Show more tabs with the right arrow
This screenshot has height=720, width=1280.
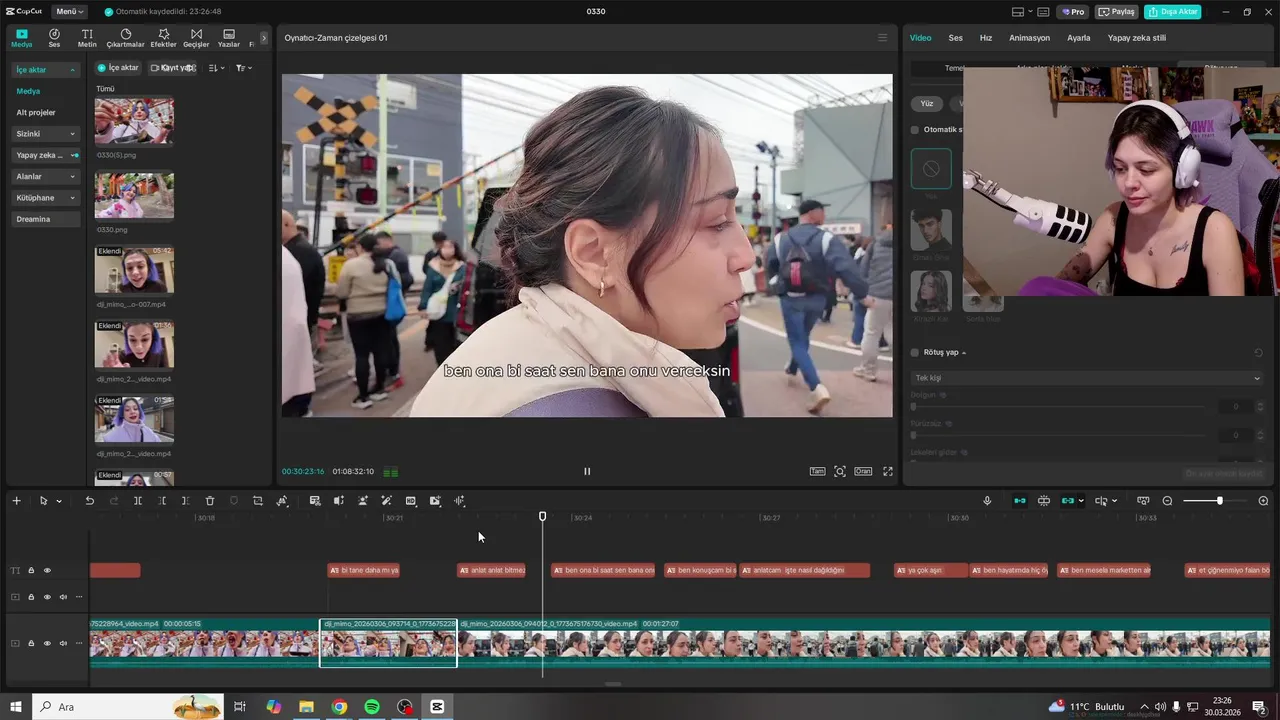(x=264, y=38)
